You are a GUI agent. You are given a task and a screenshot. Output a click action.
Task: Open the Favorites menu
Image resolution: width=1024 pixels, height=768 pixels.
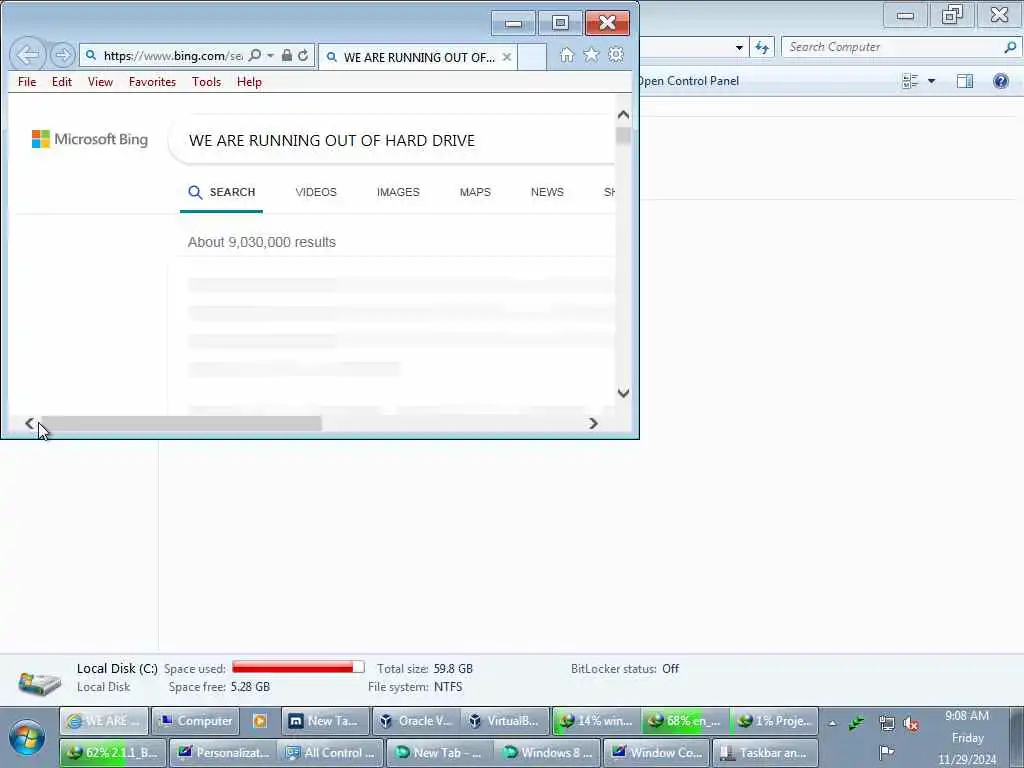pyautogui.click(x=152, y=82)
